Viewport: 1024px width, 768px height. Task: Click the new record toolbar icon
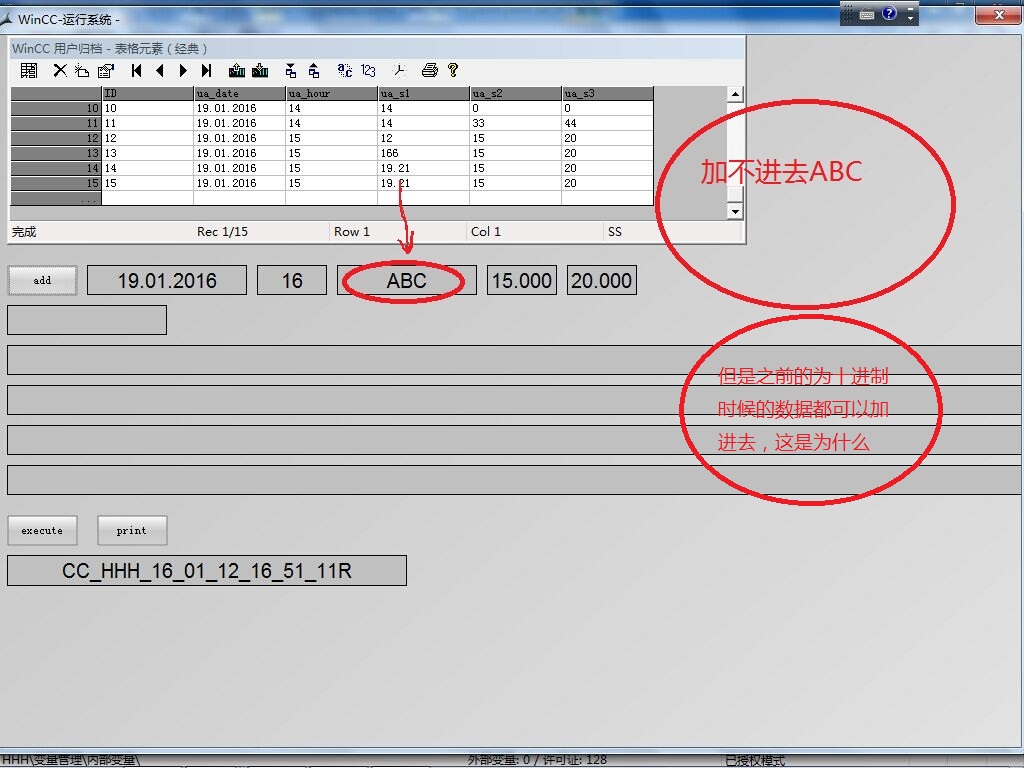pos(82,71)
